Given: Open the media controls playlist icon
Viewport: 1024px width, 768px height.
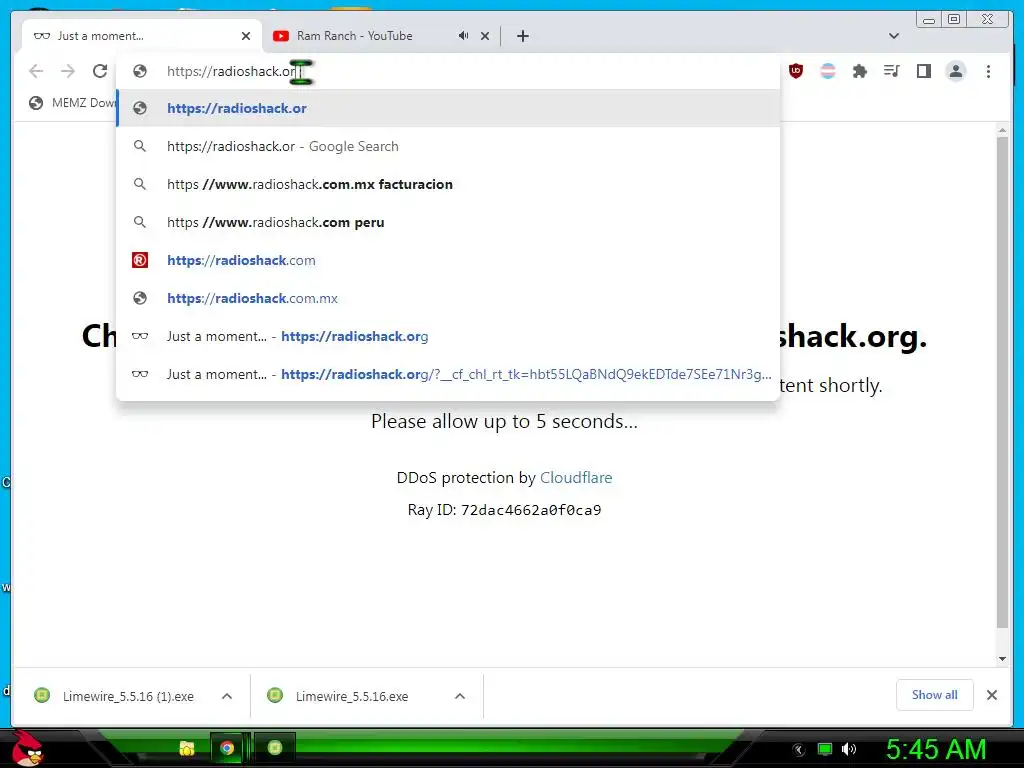Looking at the screenshot, I should 891,71.
